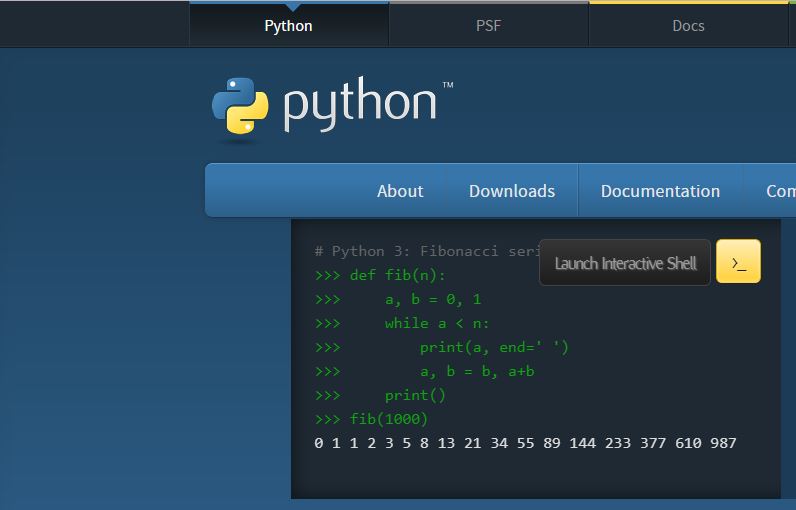
Task: Click the 'def fib(n):' code line
Action: coord(380,275)
